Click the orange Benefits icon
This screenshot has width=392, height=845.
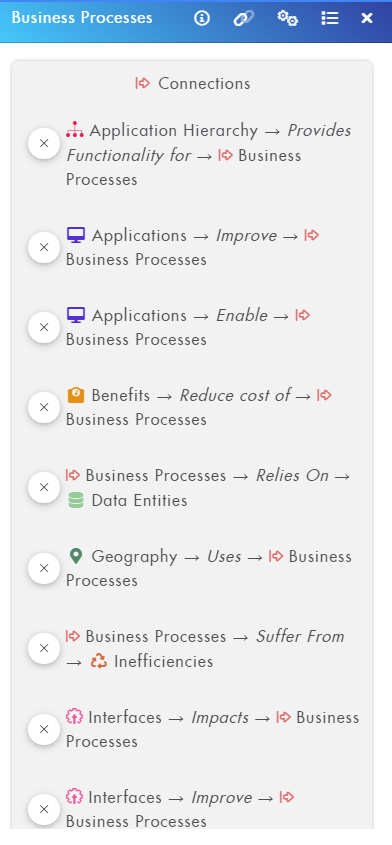coord(76,396)
